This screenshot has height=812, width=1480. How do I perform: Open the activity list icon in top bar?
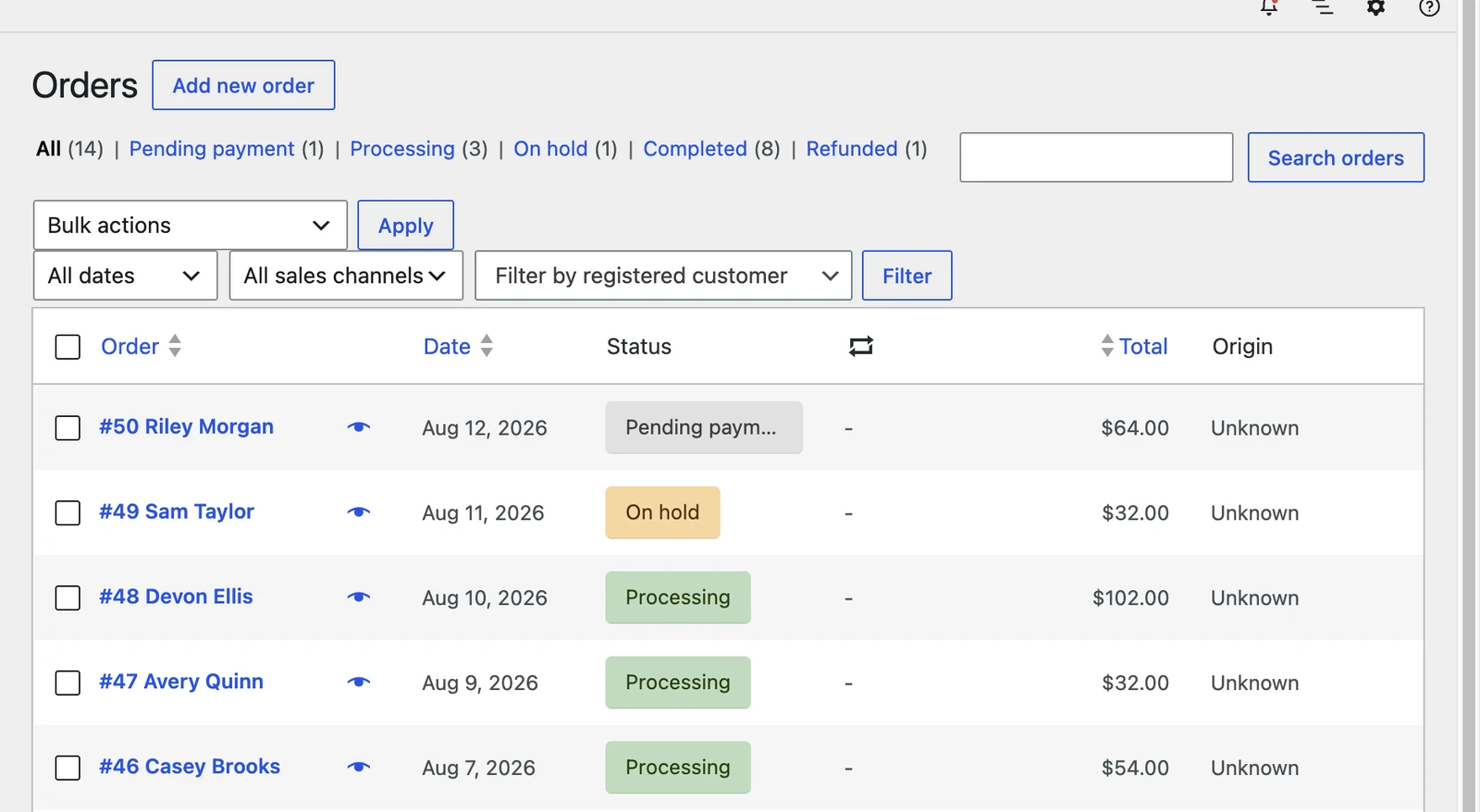pyautogui.click(x=1323, y=7)
